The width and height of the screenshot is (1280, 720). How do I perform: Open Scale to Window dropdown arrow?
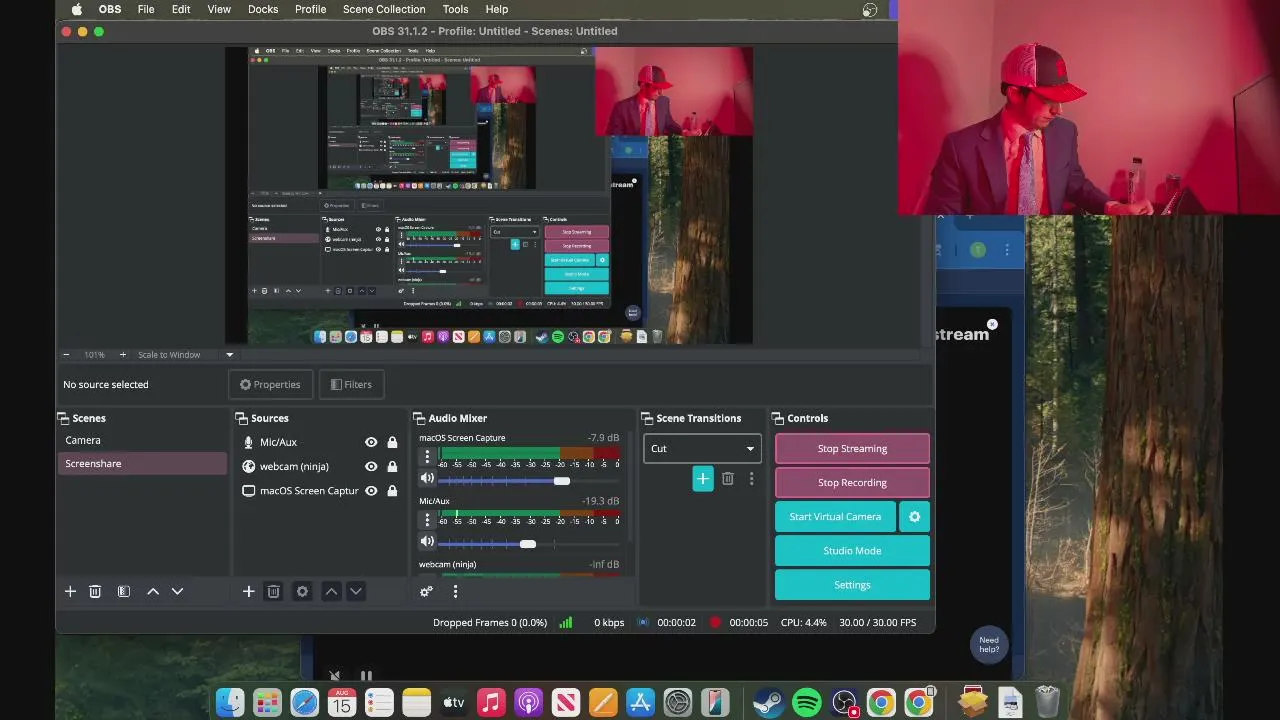tap(229, 354)
